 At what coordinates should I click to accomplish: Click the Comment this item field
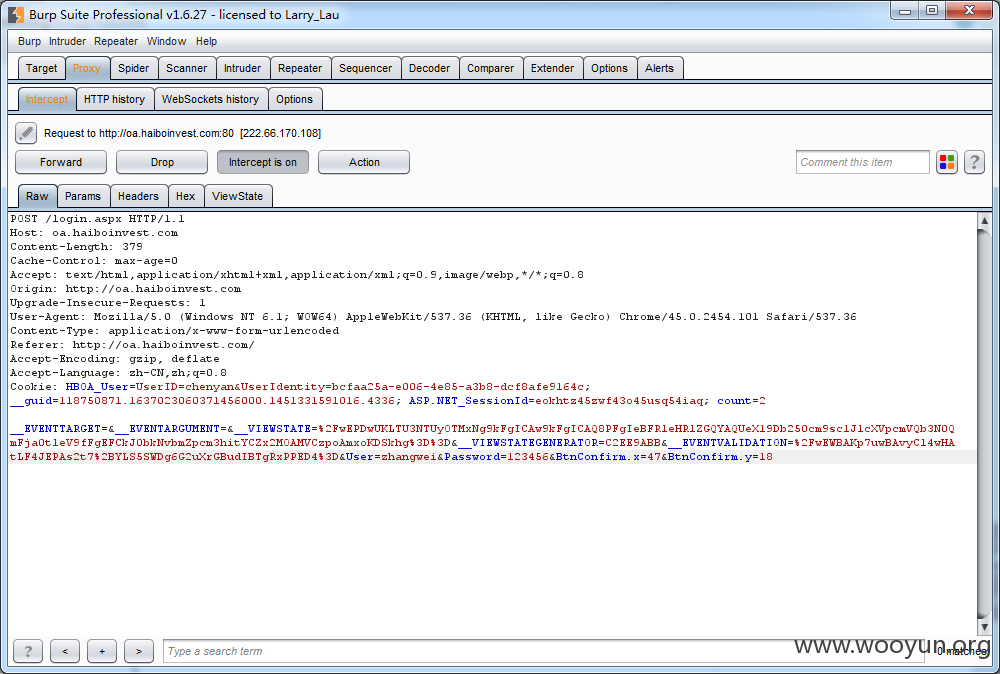point(863,162)
